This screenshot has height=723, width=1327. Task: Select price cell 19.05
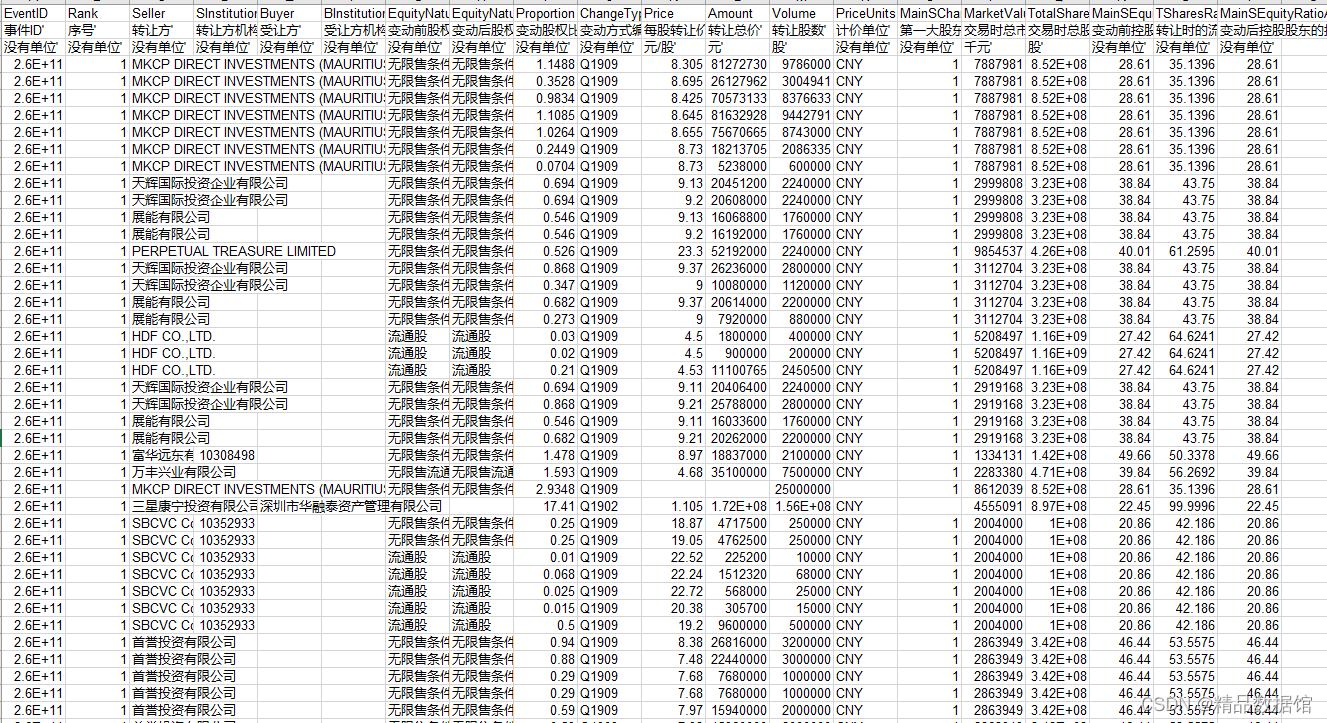[x=673, y=540]
